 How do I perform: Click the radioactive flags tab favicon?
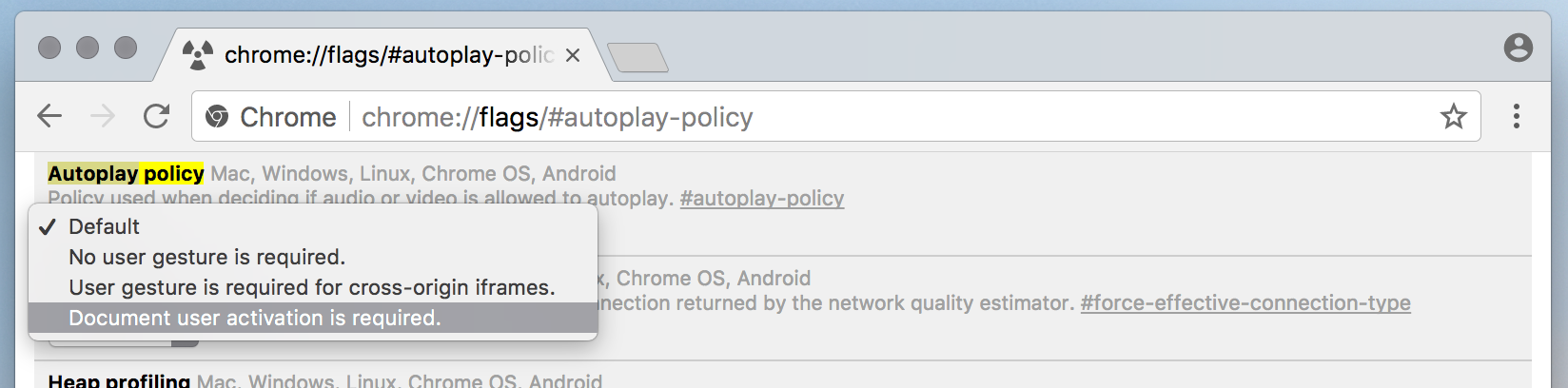pos(197,55)
